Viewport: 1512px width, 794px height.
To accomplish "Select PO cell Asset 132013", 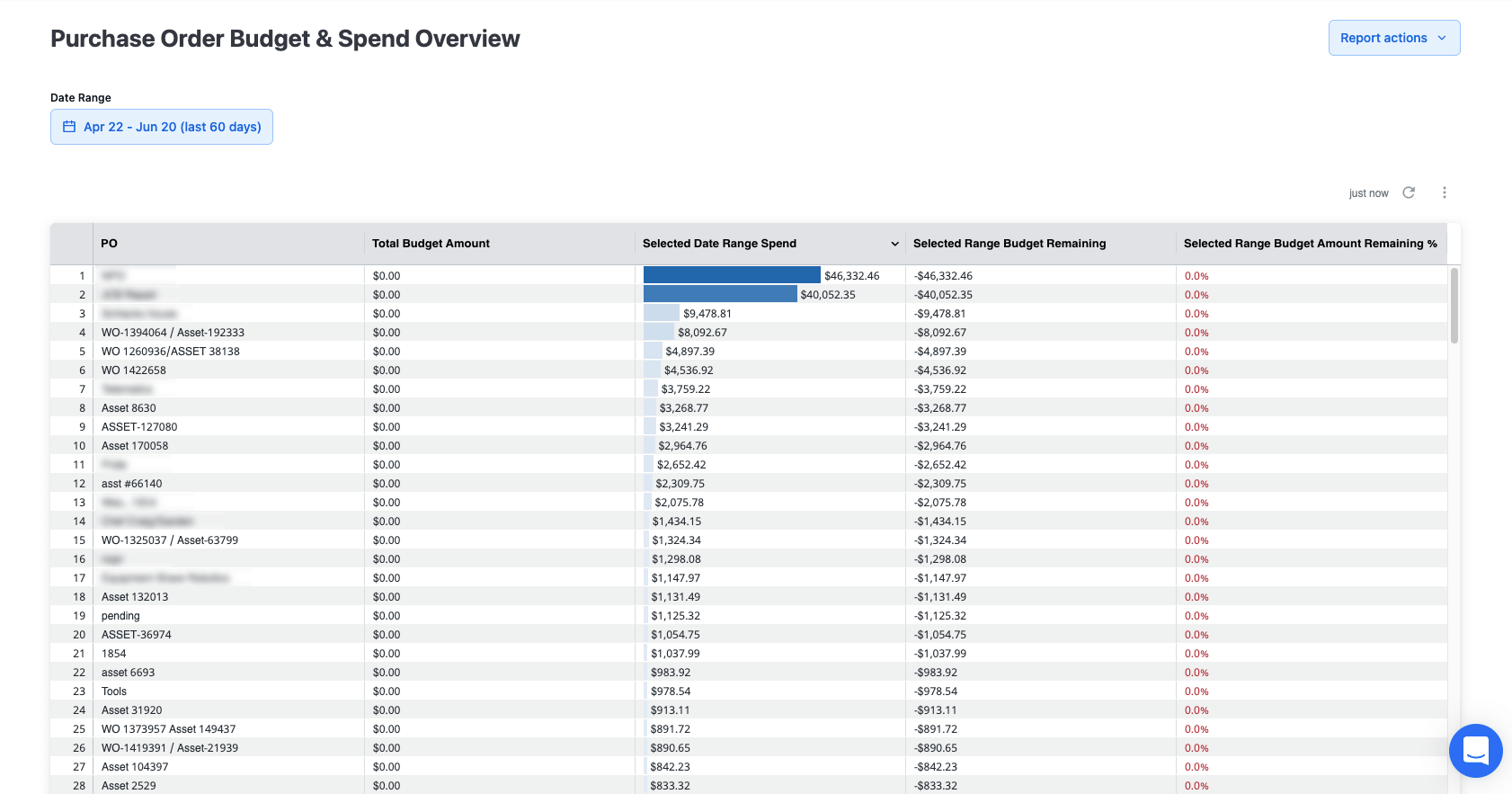I will pos(135,597).
